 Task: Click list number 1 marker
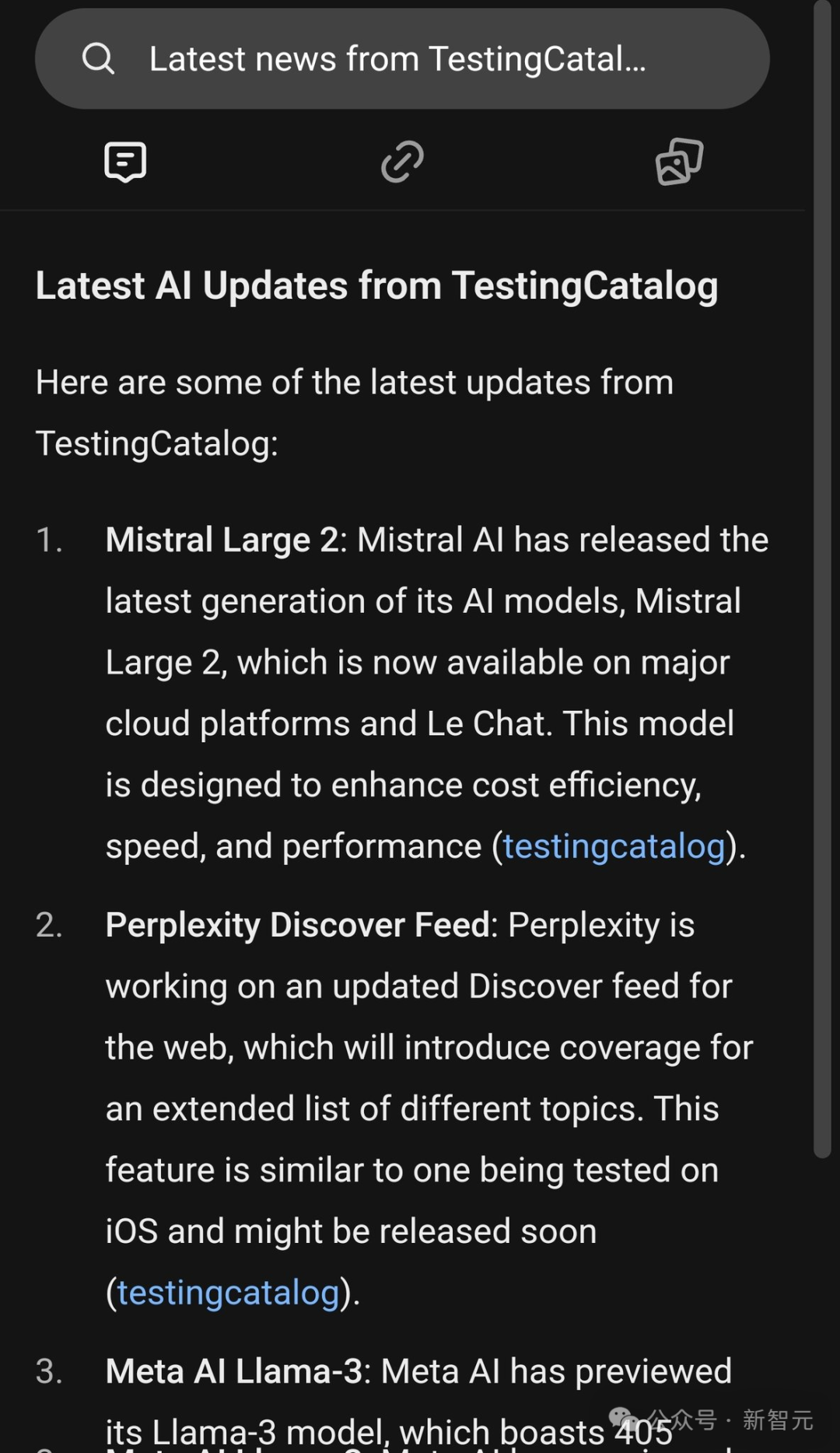[49, 540]
